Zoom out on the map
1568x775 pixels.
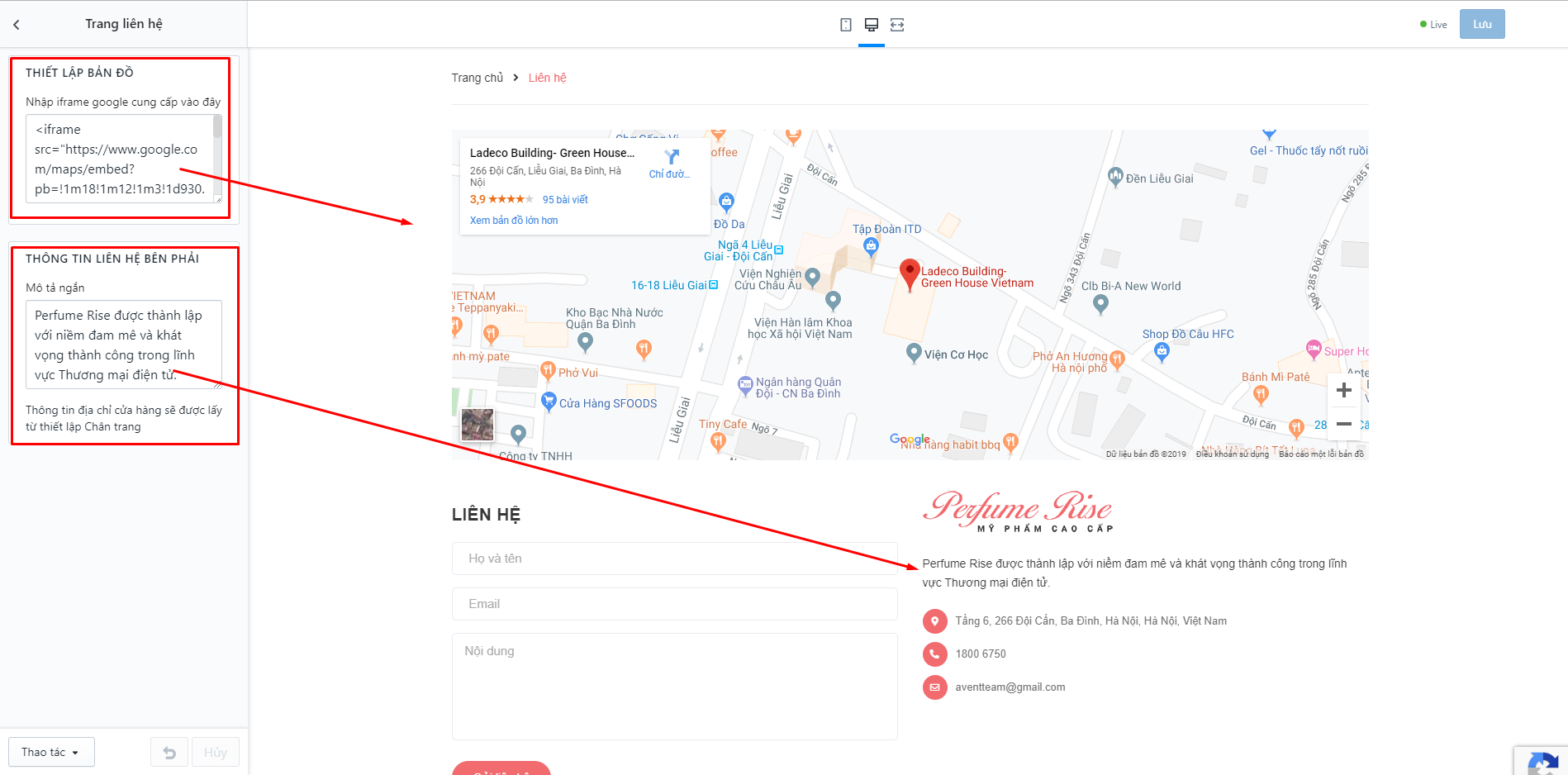point(1344,424)
